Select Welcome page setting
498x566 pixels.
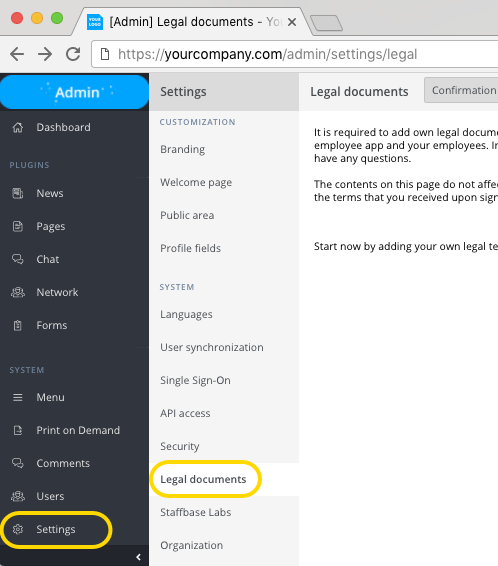(224, 182)
